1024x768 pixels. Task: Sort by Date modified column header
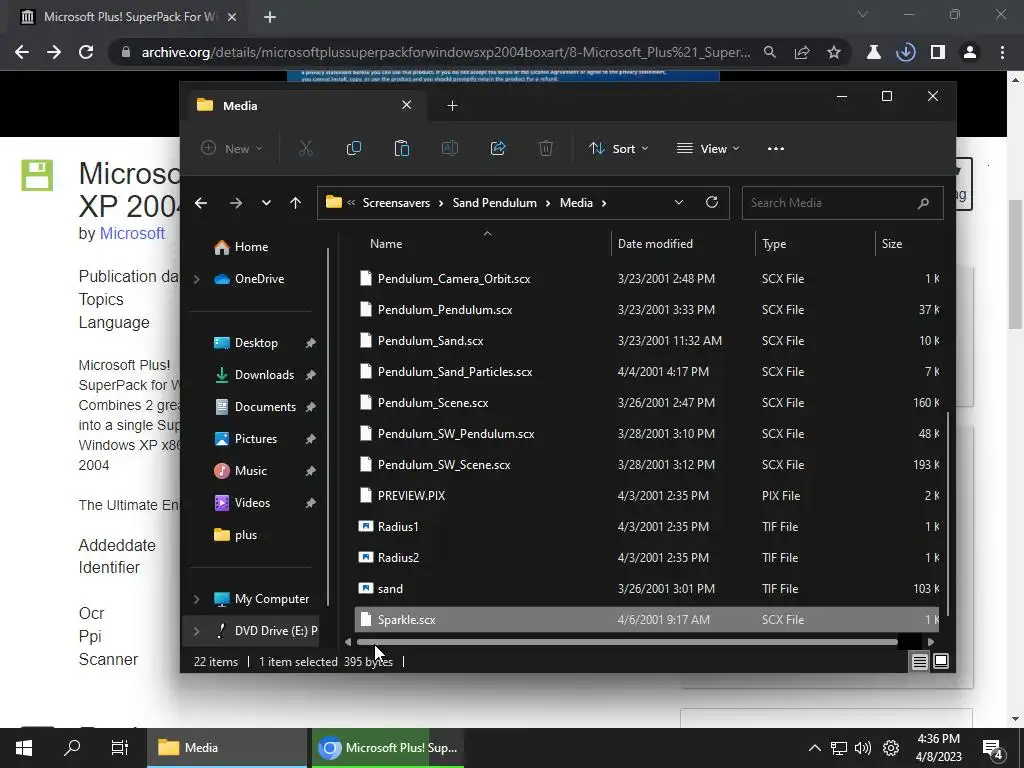(x=683, y=244)
